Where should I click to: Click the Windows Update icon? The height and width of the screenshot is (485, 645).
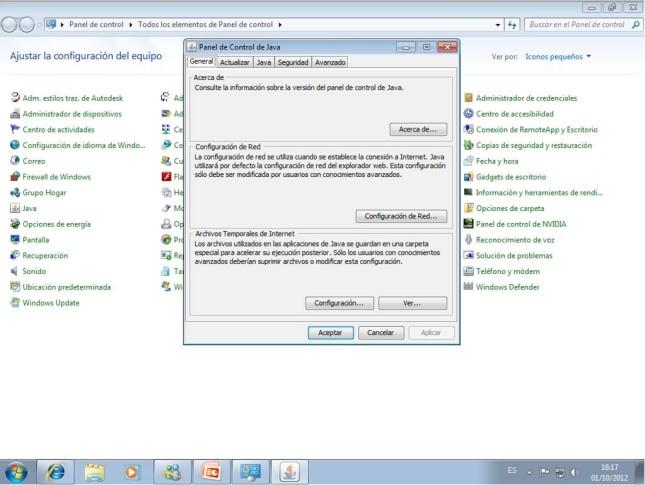coord(15,303)
